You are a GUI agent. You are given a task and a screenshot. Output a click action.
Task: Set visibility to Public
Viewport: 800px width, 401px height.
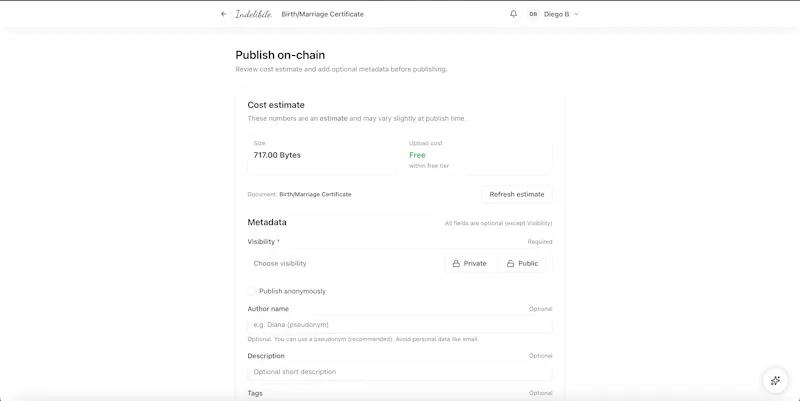click(x=522, y=264)
